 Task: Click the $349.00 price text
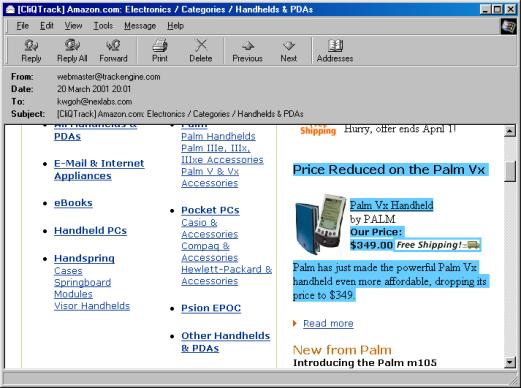coord(371,245)
